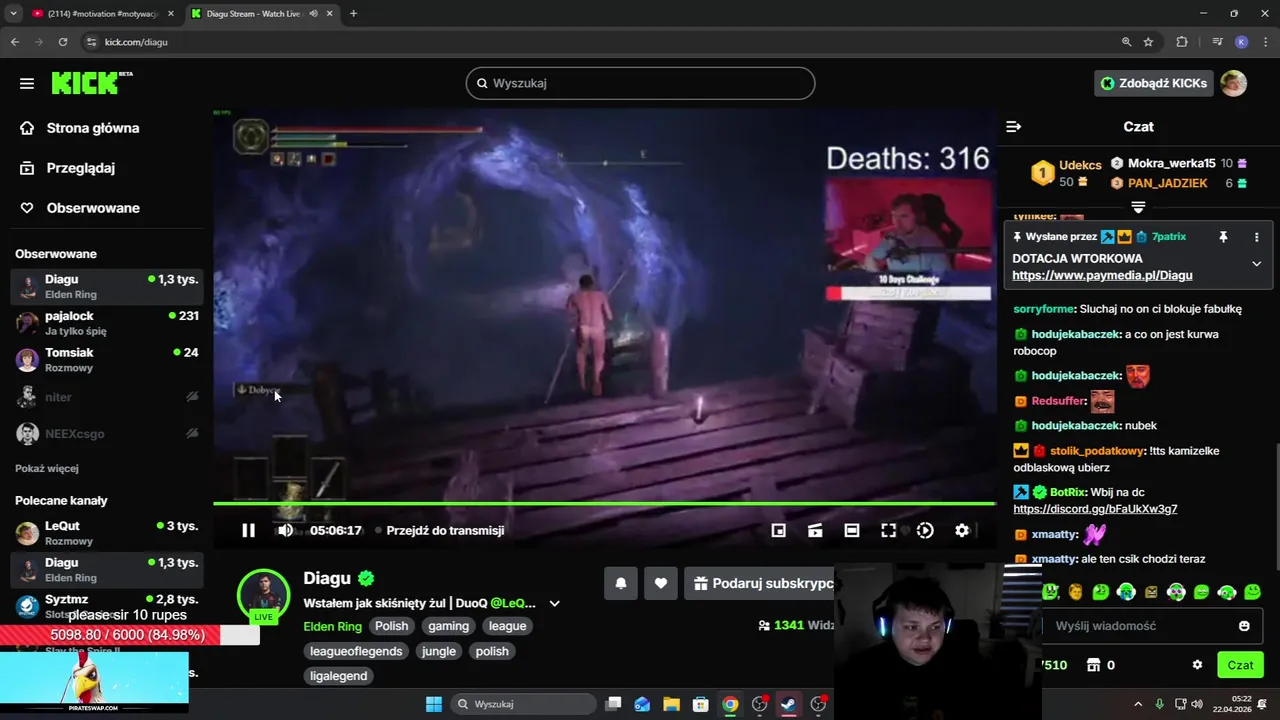This screenshot has height=720, width=1280.
Task: Open taskbar volume speaker icon
Action: point(1197,704)
